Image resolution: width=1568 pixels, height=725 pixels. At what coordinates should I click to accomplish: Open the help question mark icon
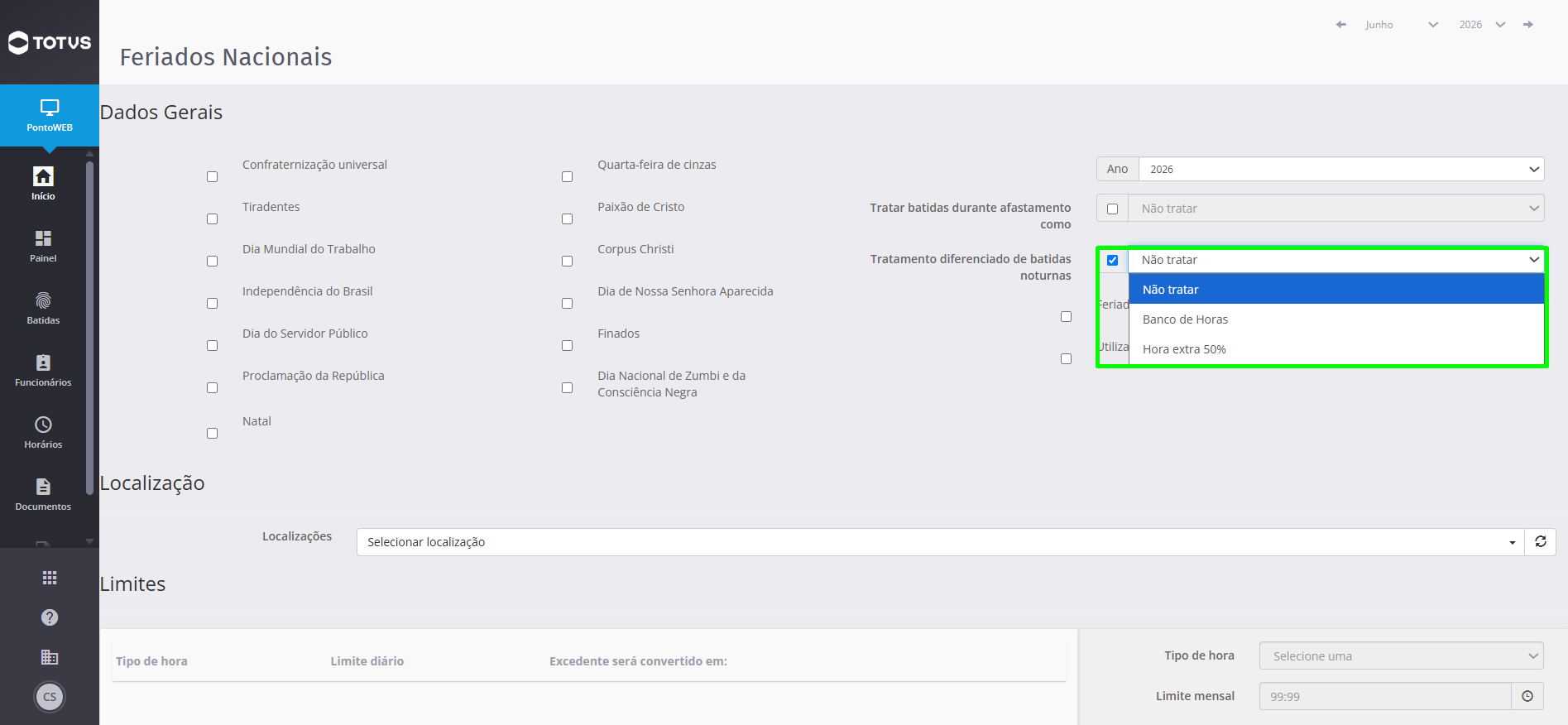click(50, 617)
